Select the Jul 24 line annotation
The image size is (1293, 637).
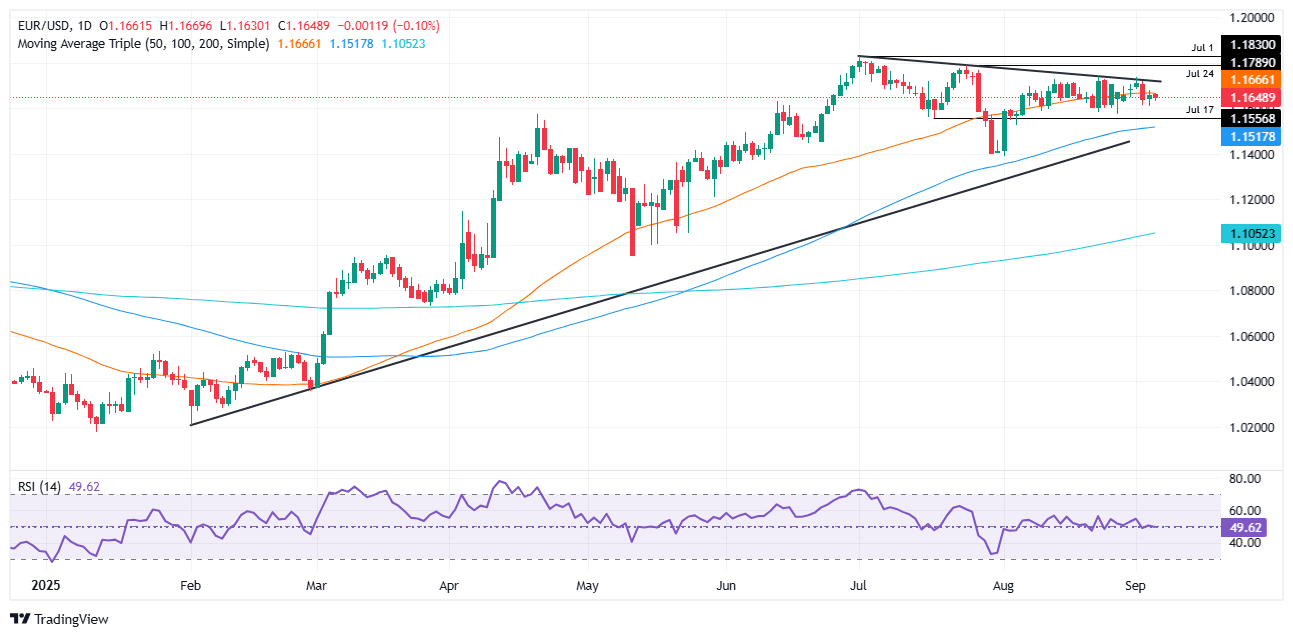coord(1200,74)
